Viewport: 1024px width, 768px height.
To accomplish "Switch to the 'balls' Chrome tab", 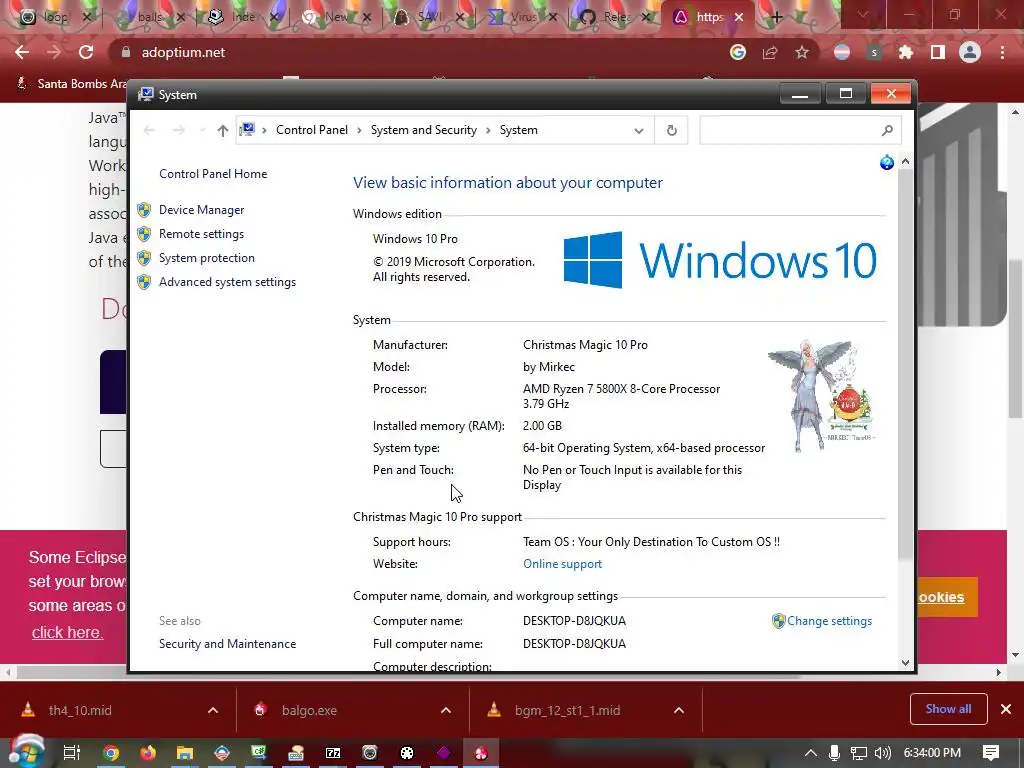I will pyautogui.click(x=150, y=17).
